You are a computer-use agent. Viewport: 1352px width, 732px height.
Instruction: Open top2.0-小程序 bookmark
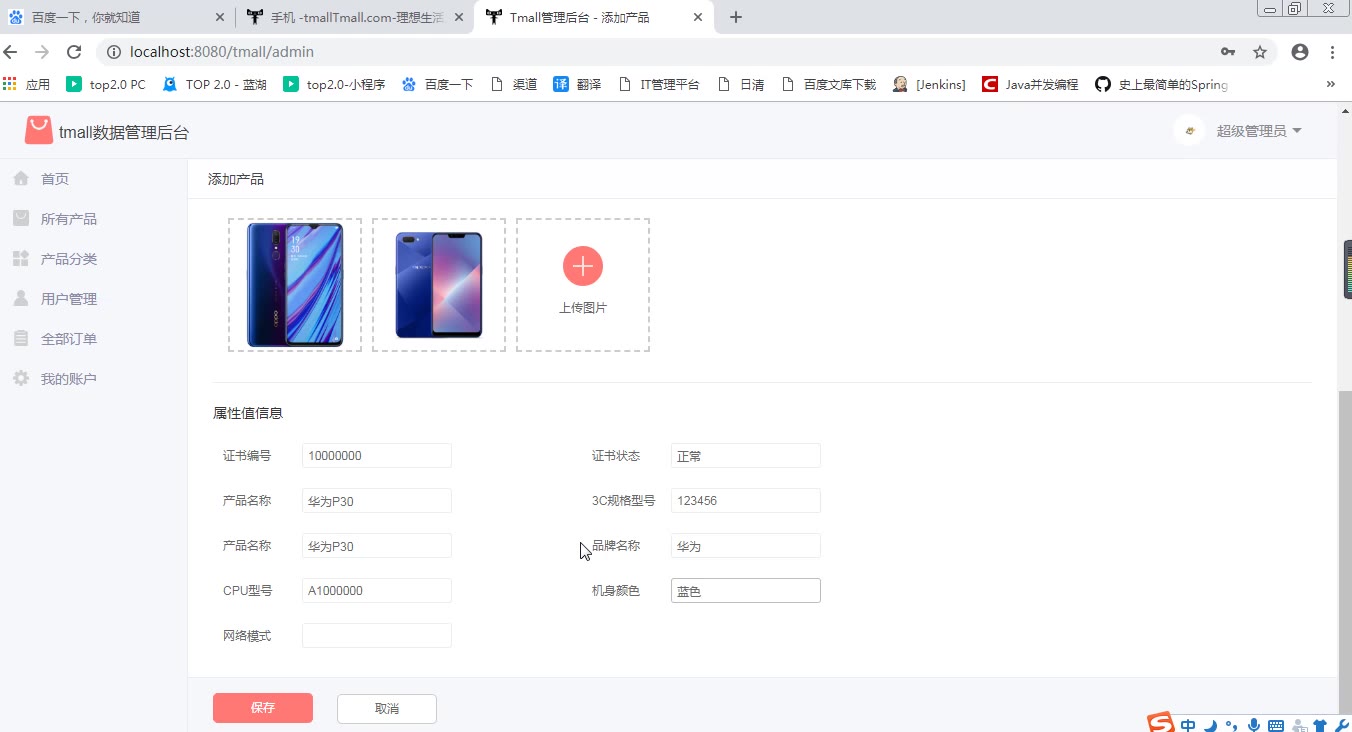(335, 84)
